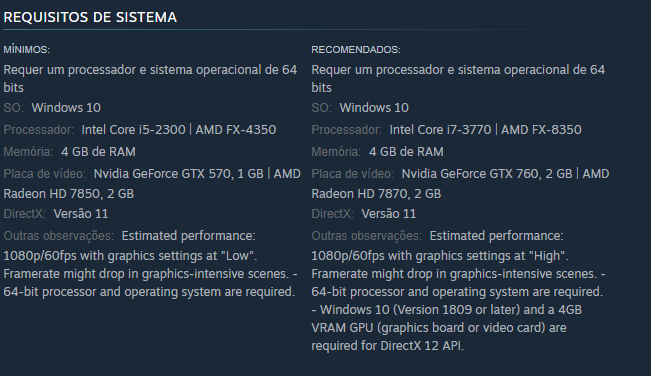Click the DirectX 12 API requirement note
The image size is (651, 376).
pyautogui.click(x=447, y=327)
